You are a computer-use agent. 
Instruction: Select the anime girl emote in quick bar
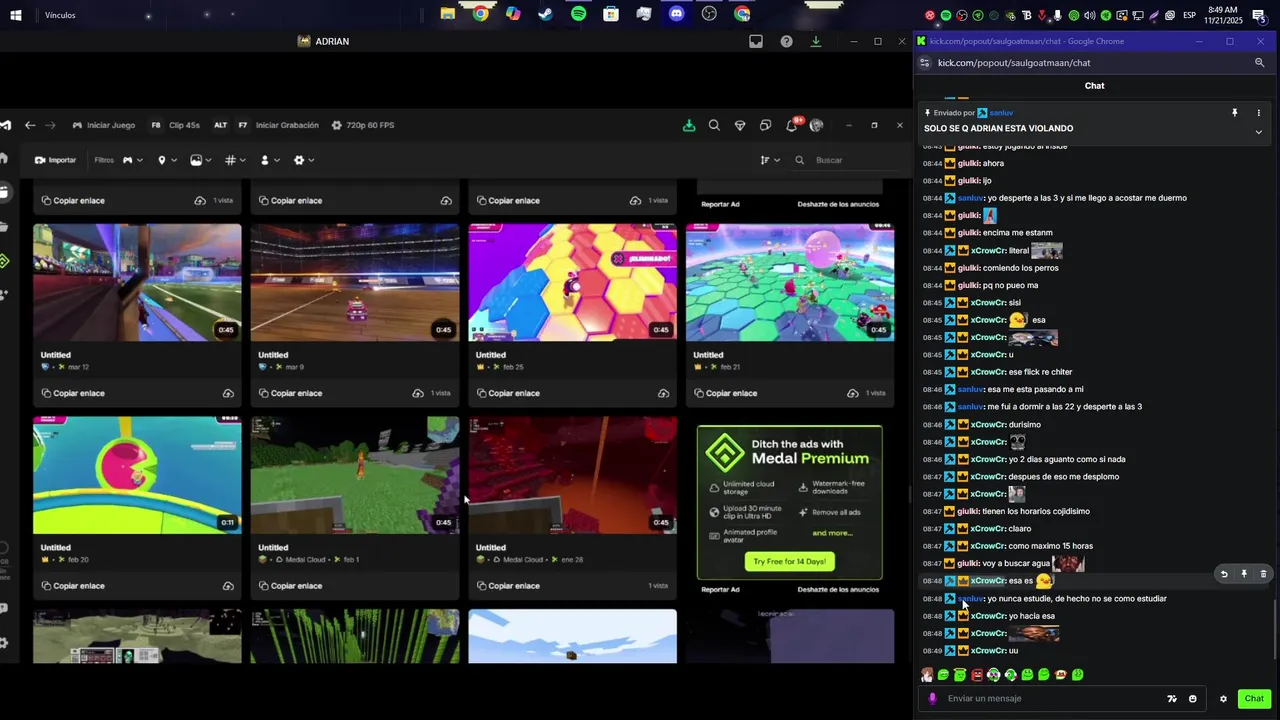pos(927,675)
